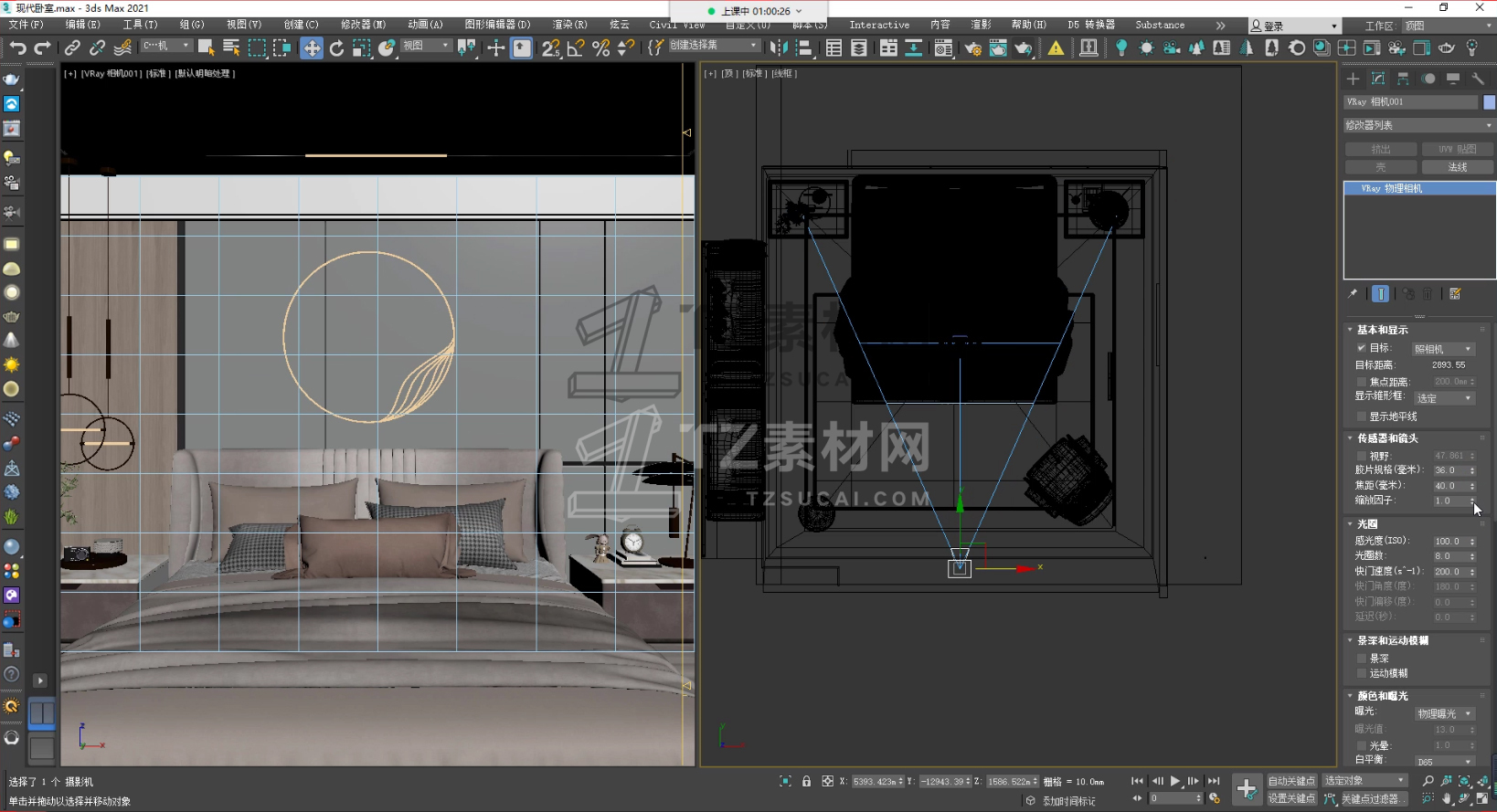
Task: Enable the 显示地平线 checkbox
Action: 1362,417
